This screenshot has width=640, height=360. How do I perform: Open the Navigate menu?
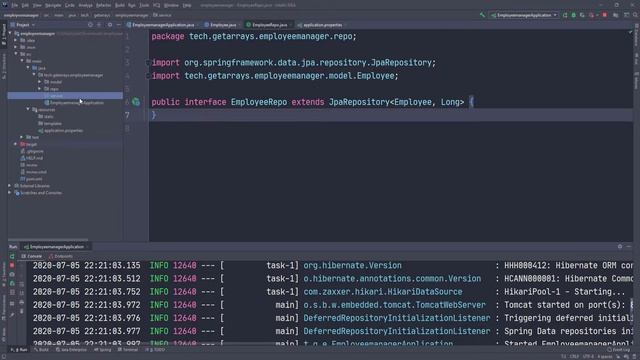[x=53, y=5]
